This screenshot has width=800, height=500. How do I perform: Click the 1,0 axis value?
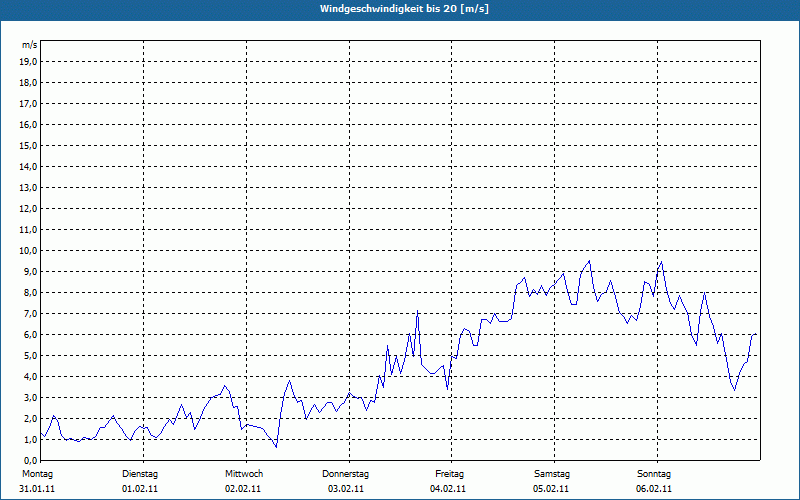pyautogui.click(x=30, y=439)
